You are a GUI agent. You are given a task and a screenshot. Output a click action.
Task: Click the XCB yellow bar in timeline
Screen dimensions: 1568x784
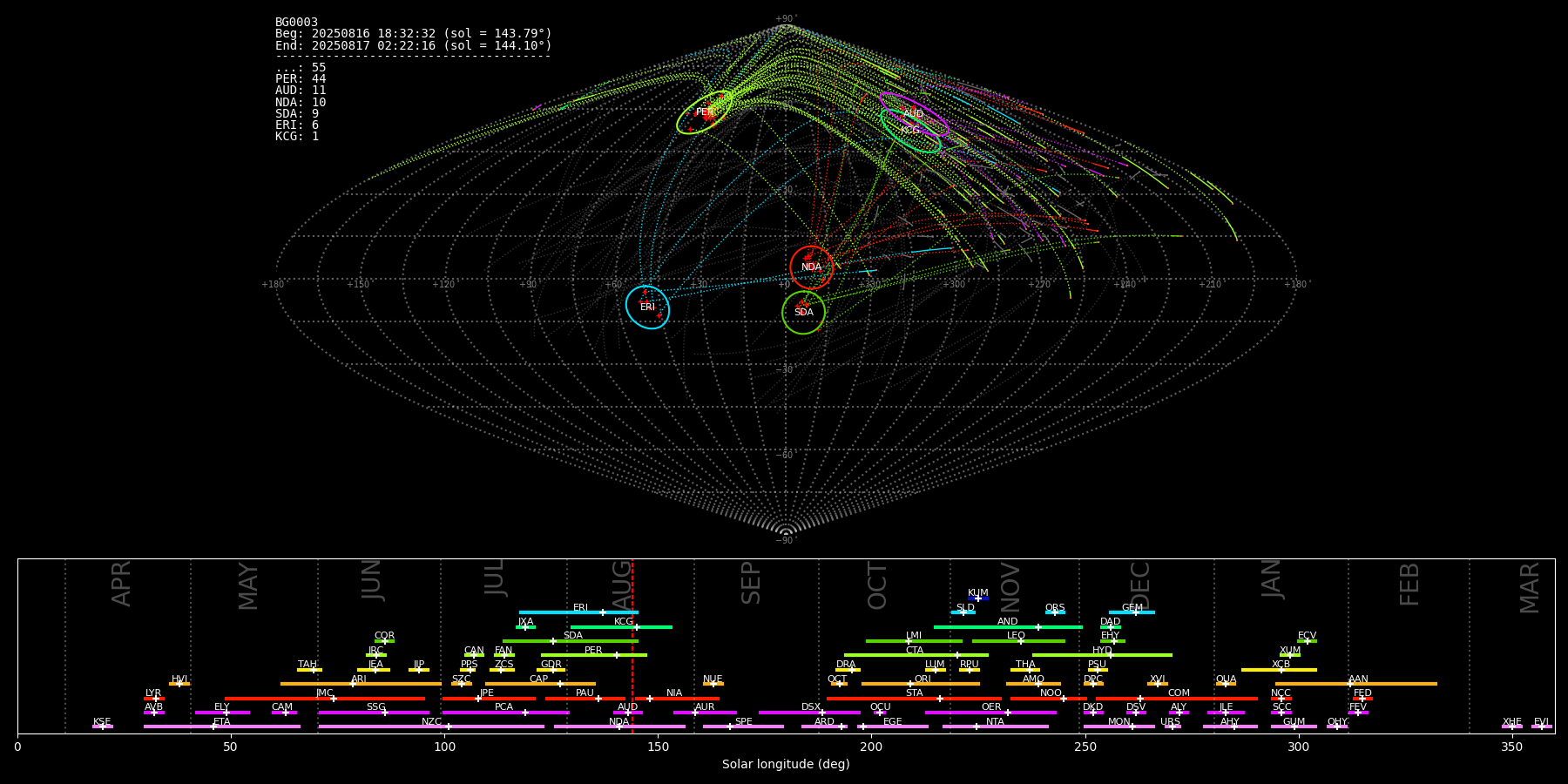click(1279, 670)
